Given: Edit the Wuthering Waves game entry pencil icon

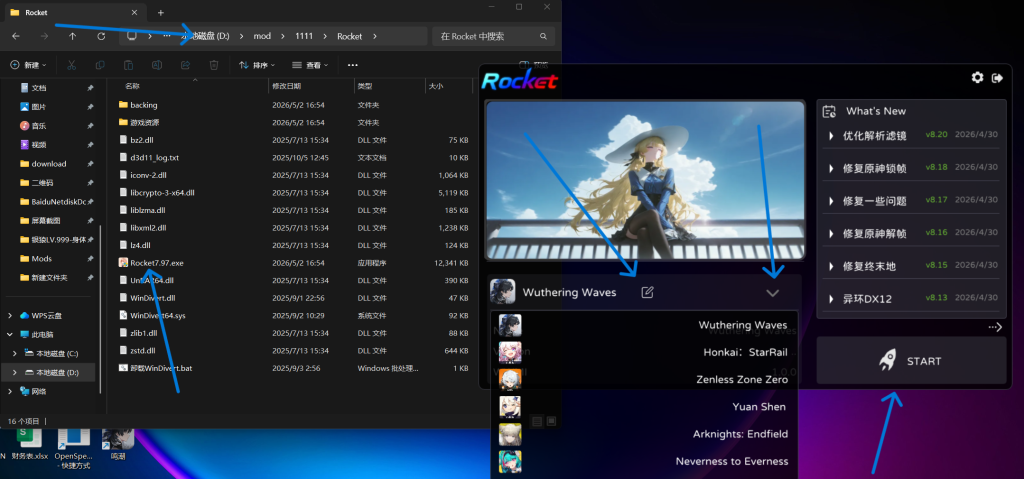Looking at the screenshot, I should click(x=647, y=292).
